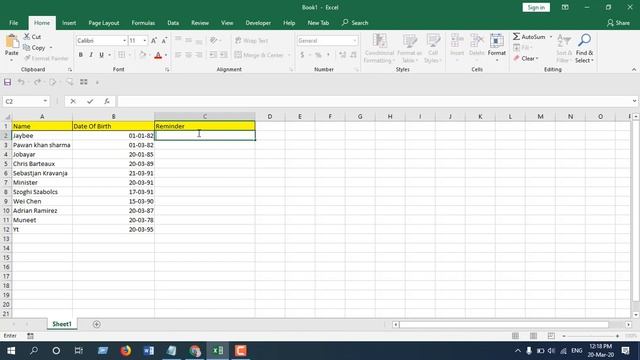
Task: Switch to Page Break Preview icon
Action: (551, 336)
